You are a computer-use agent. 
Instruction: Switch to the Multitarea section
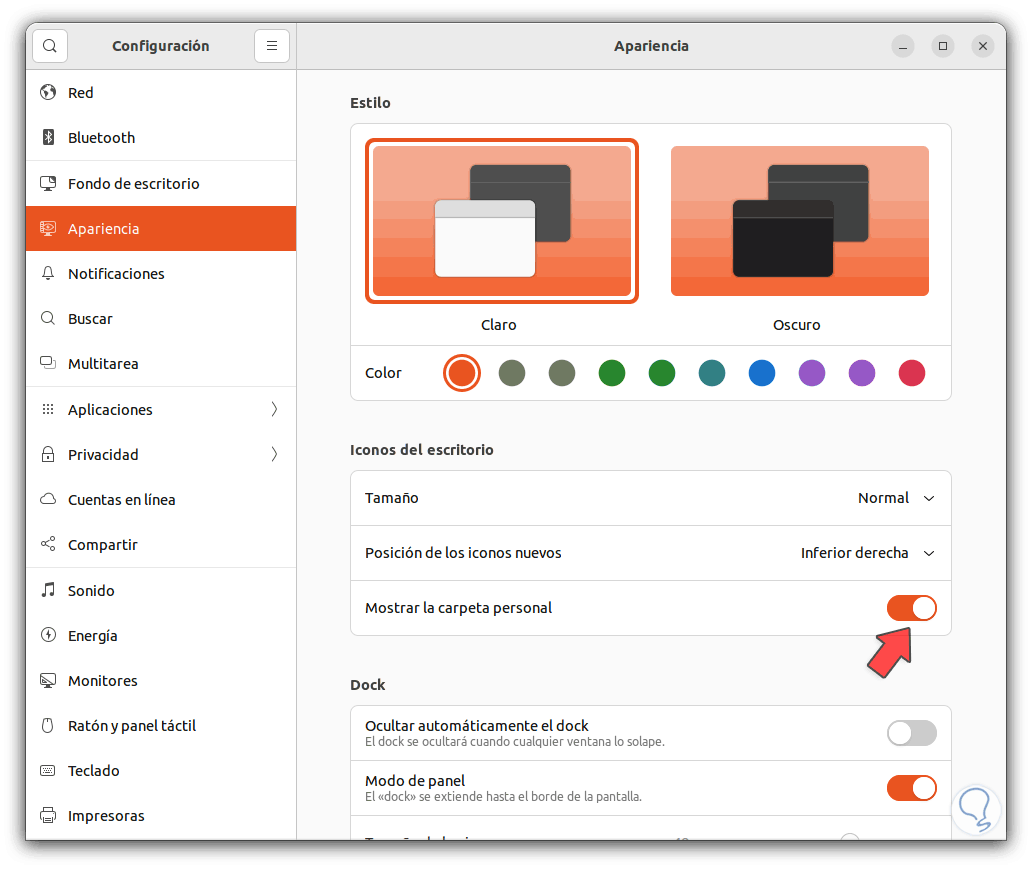point(102,363)
